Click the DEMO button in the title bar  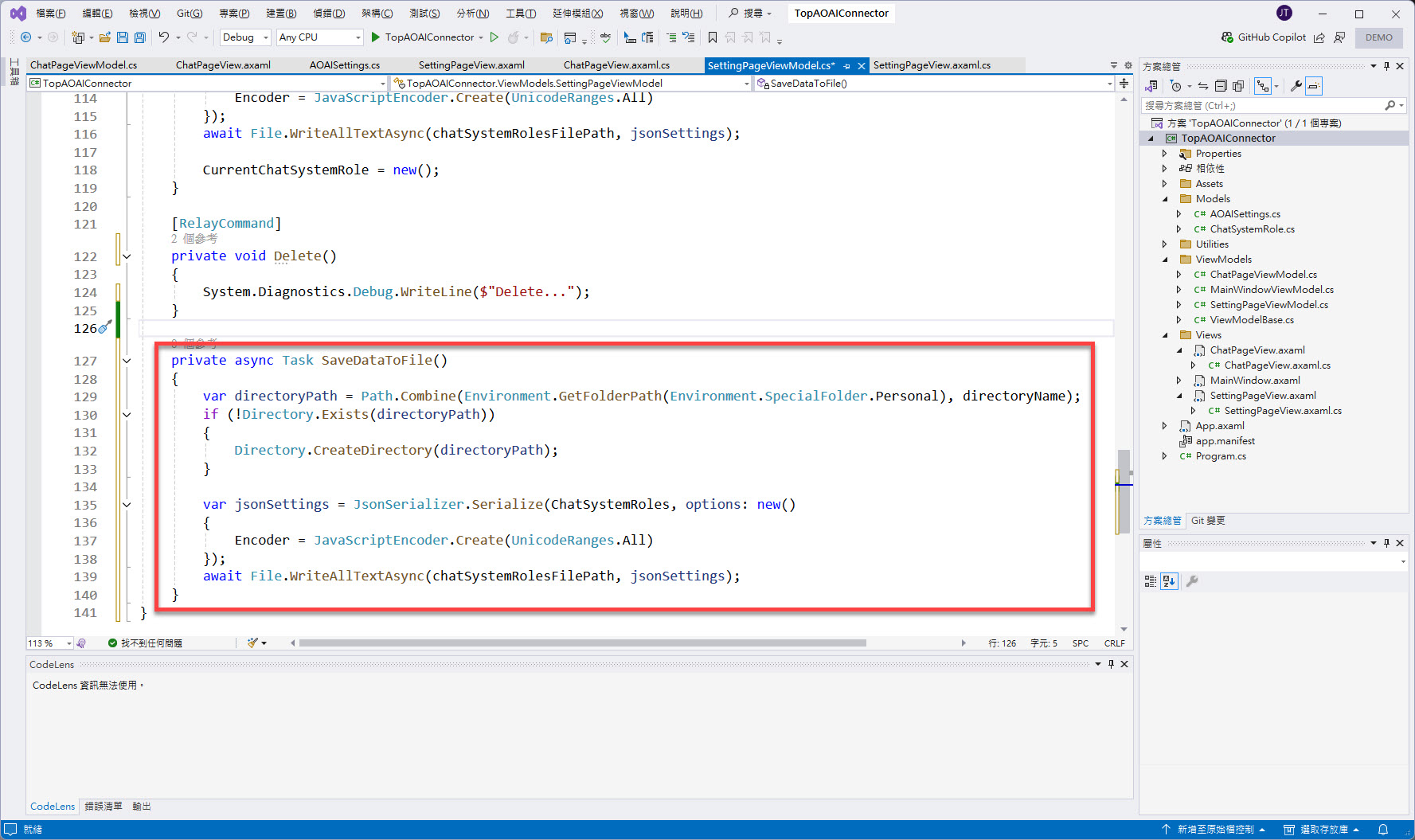coord(1379,37)
